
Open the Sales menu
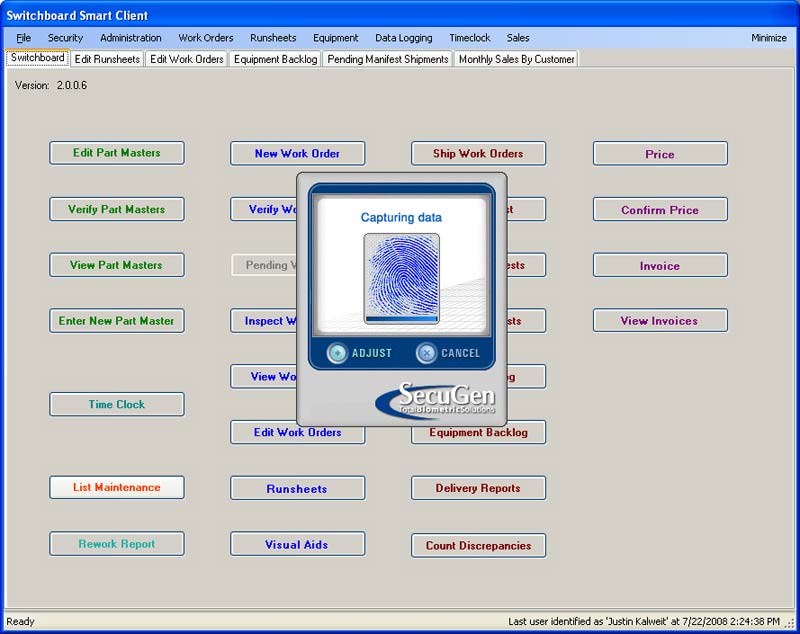[x=518, y=38]
